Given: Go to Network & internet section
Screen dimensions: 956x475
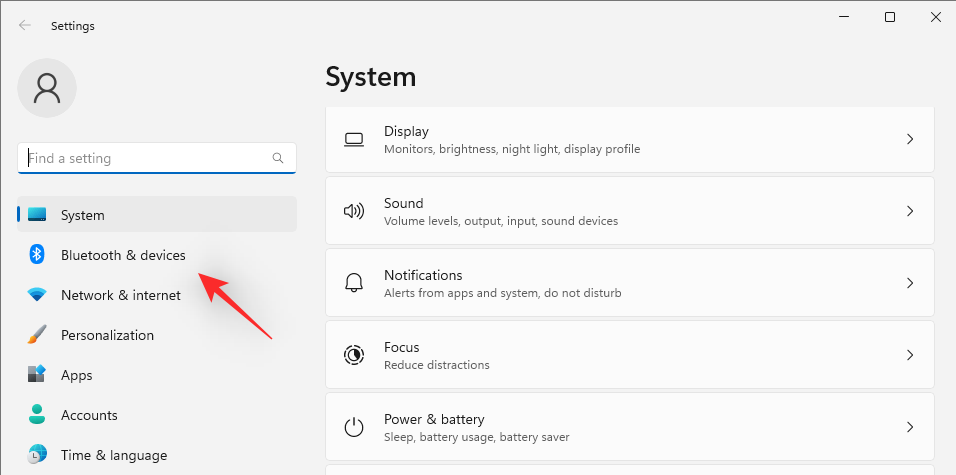Looking at the screenshot, I should click(121, 295).
